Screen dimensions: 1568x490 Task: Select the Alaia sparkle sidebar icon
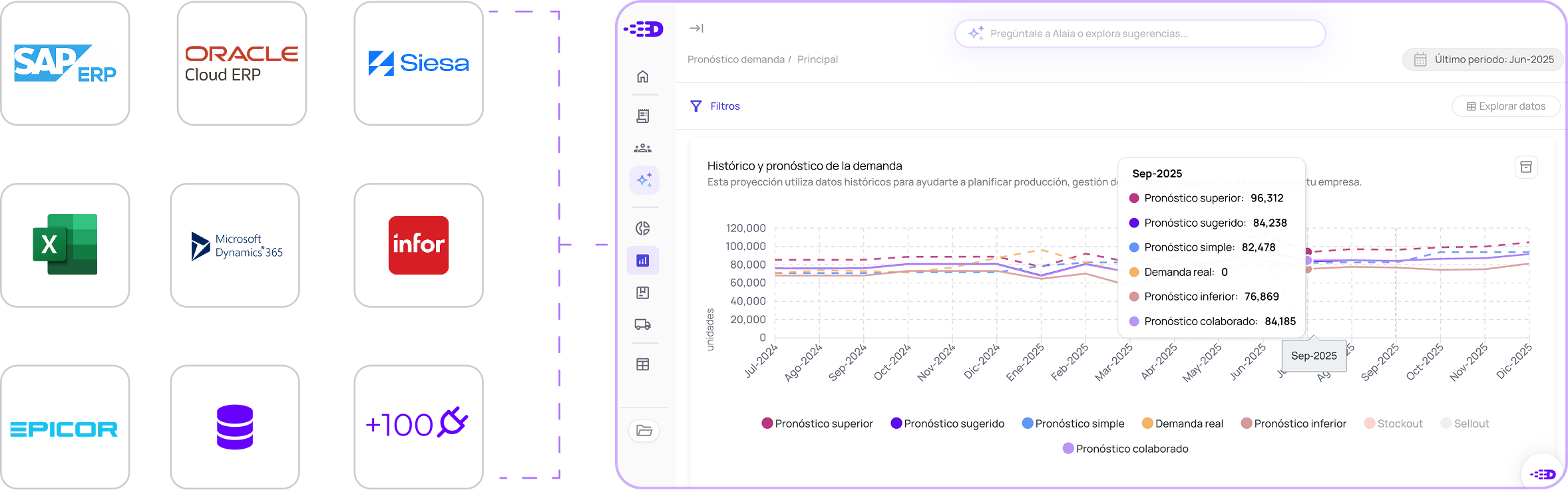[x=644, y=180]
